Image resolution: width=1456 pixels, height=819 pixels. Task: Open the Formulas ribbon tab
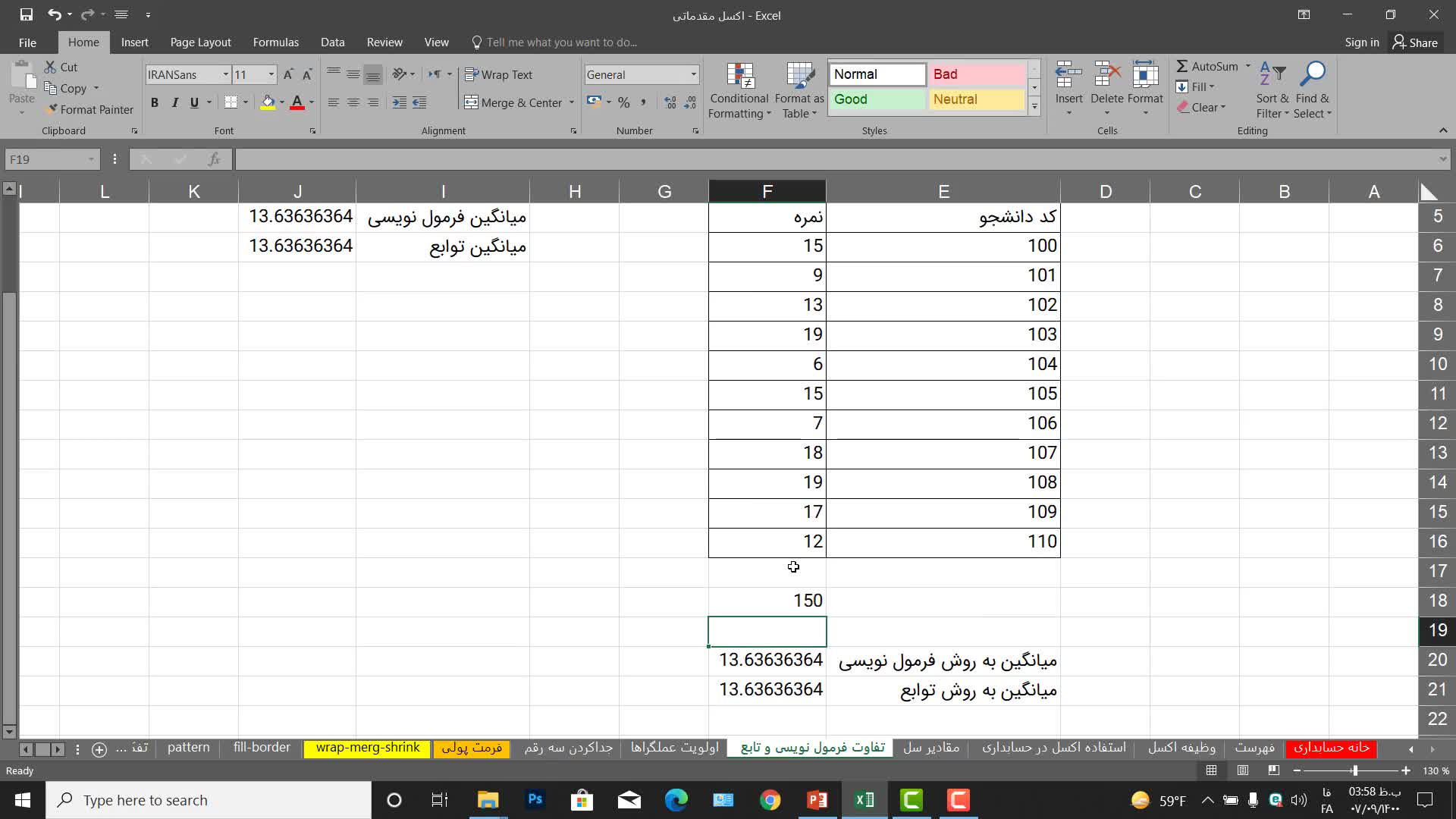click(275, 42)
